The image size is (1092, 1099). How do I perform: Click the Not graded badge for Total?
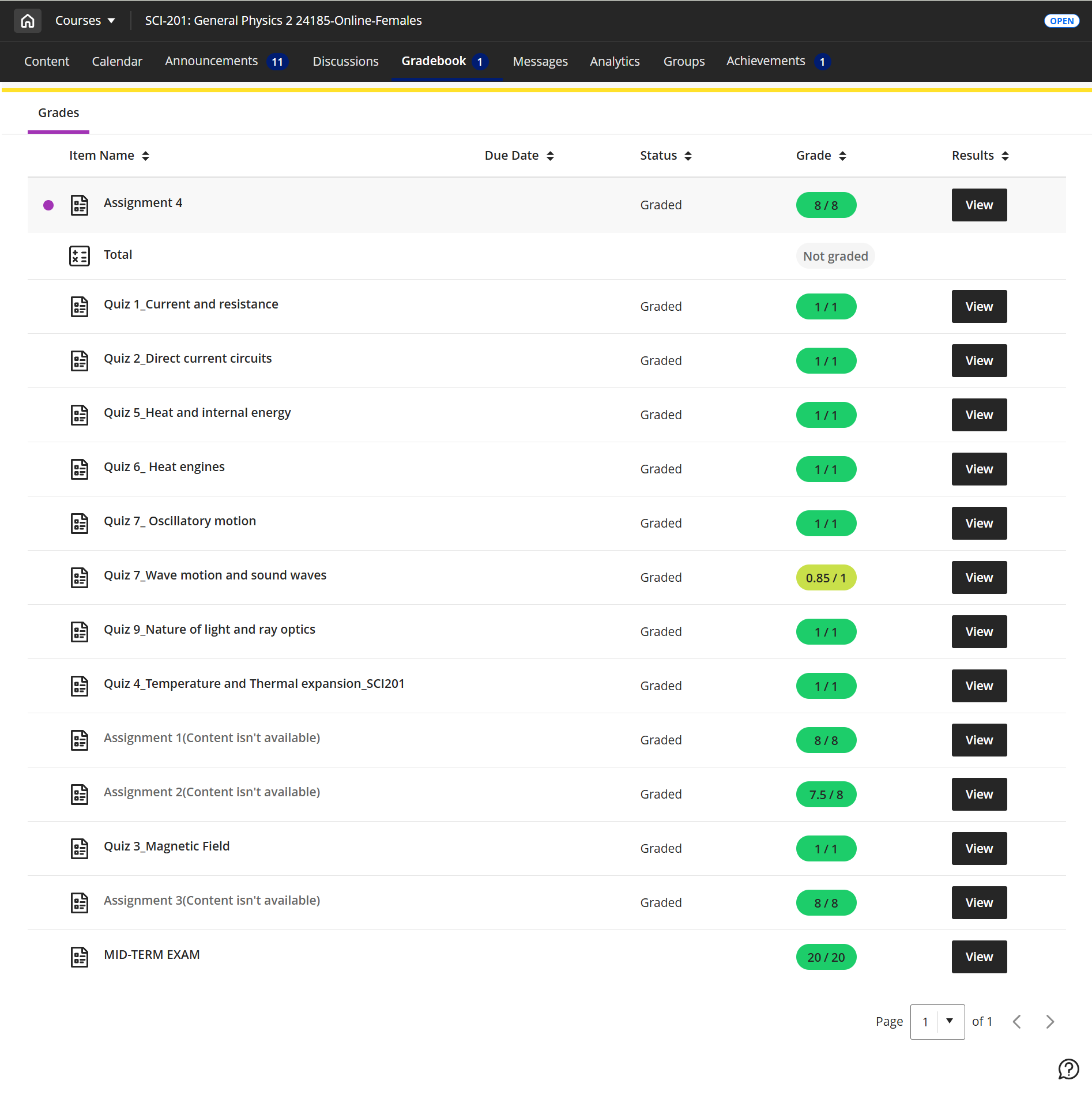(835, 256)
